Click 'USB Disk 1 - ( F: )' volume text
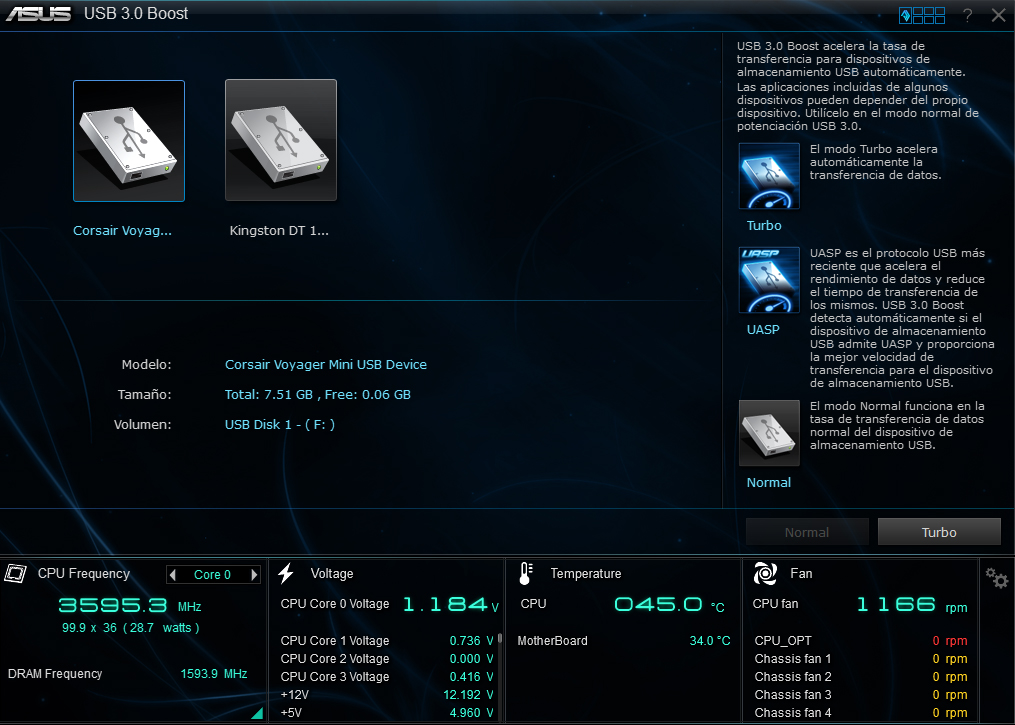 point(280,425)
